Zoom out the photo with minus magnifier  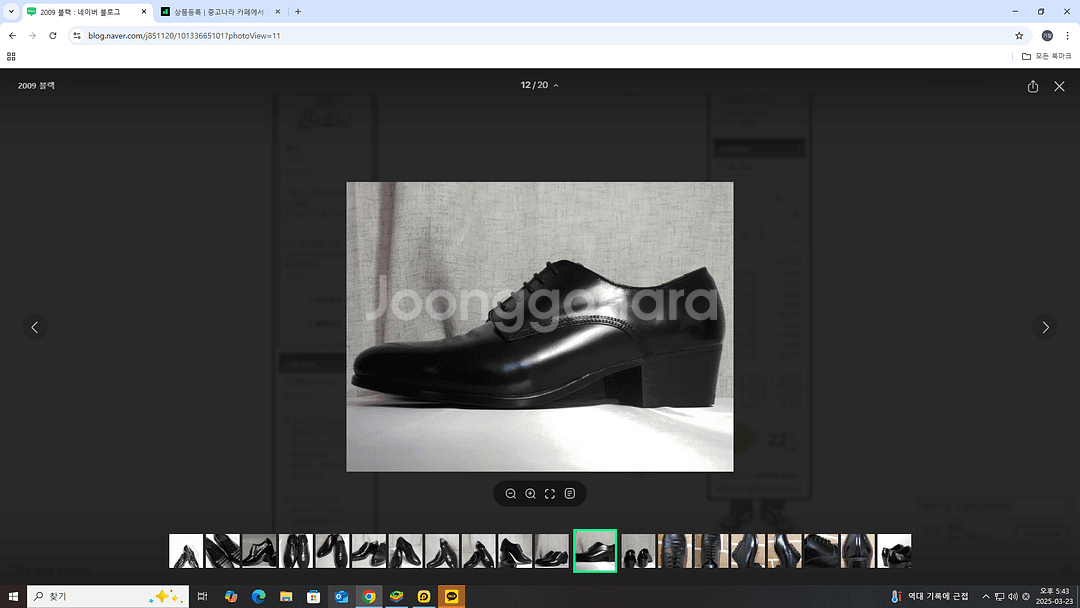pos(510,494)
